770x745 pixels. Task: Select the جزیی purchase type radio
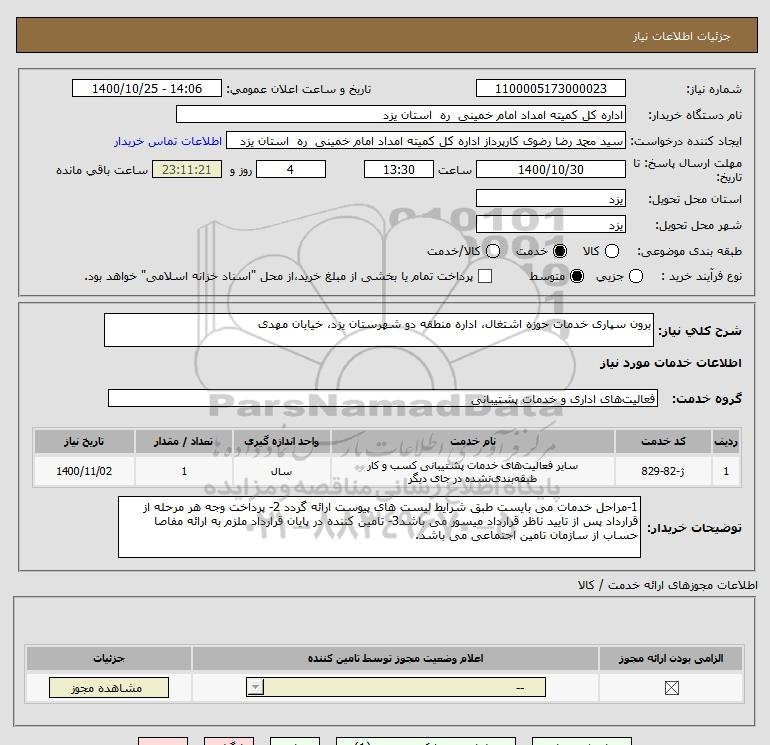[x=636, y=276]
